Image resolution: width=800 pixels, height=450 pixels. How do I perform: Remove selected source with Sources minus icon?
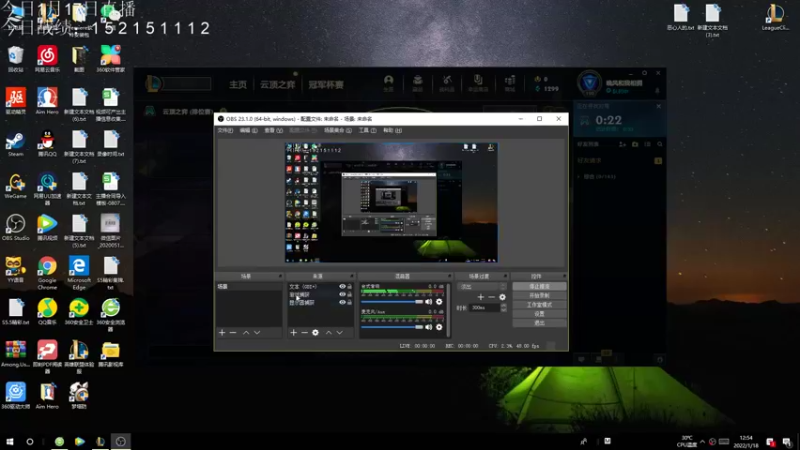tap(304, 333)
